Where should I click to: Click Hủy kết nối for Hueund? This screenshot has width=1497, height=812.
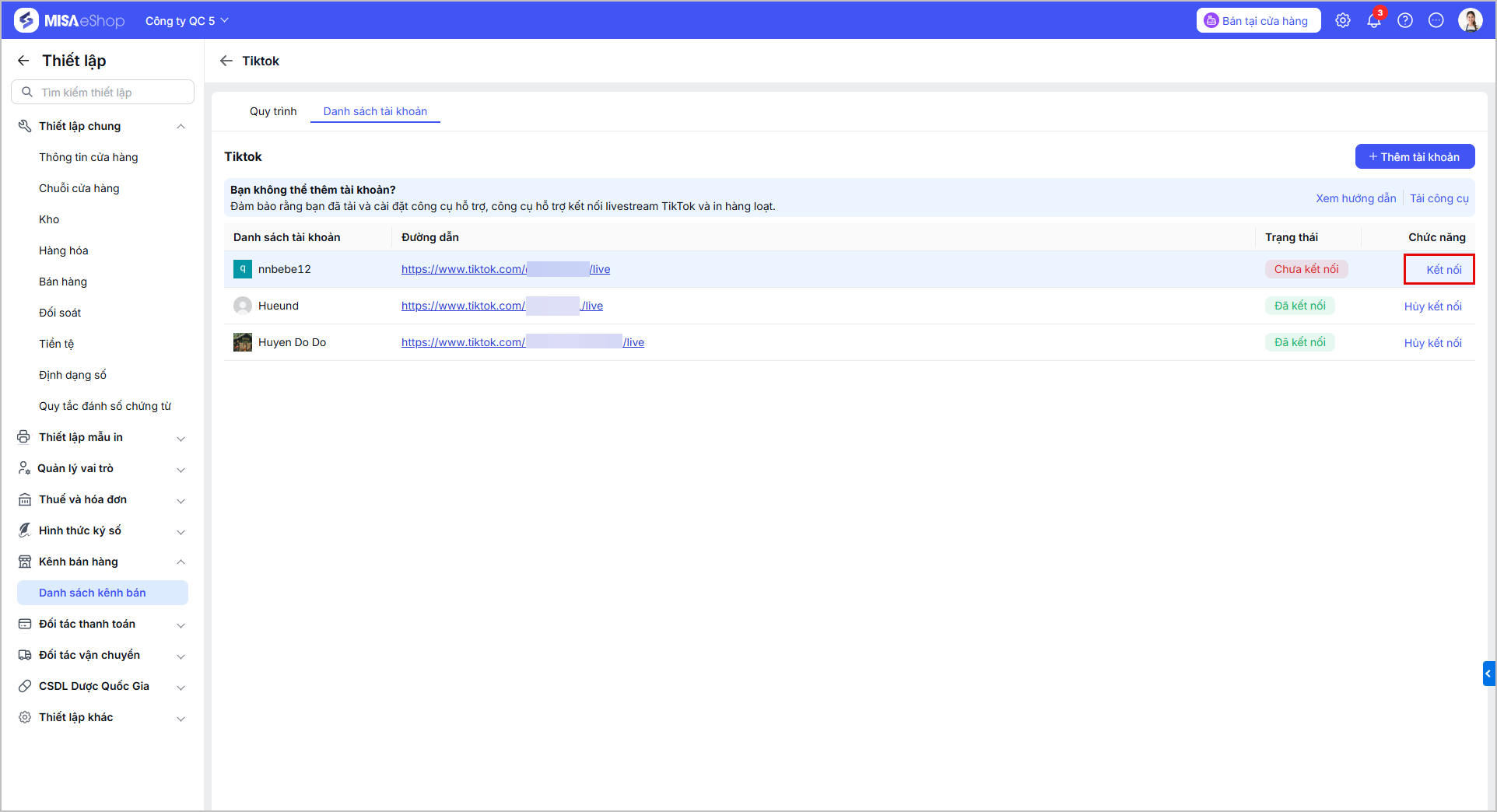pos(1433,306)
